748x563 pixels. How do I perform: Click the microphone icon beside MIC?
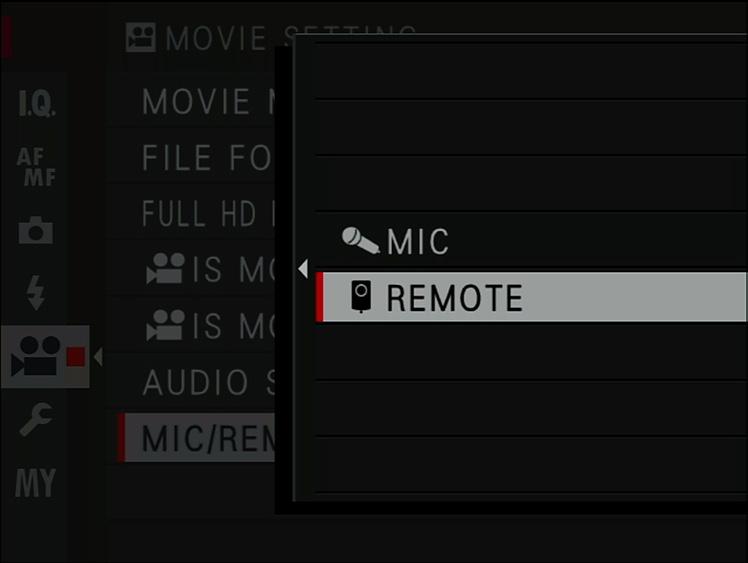tap(361, 240)
